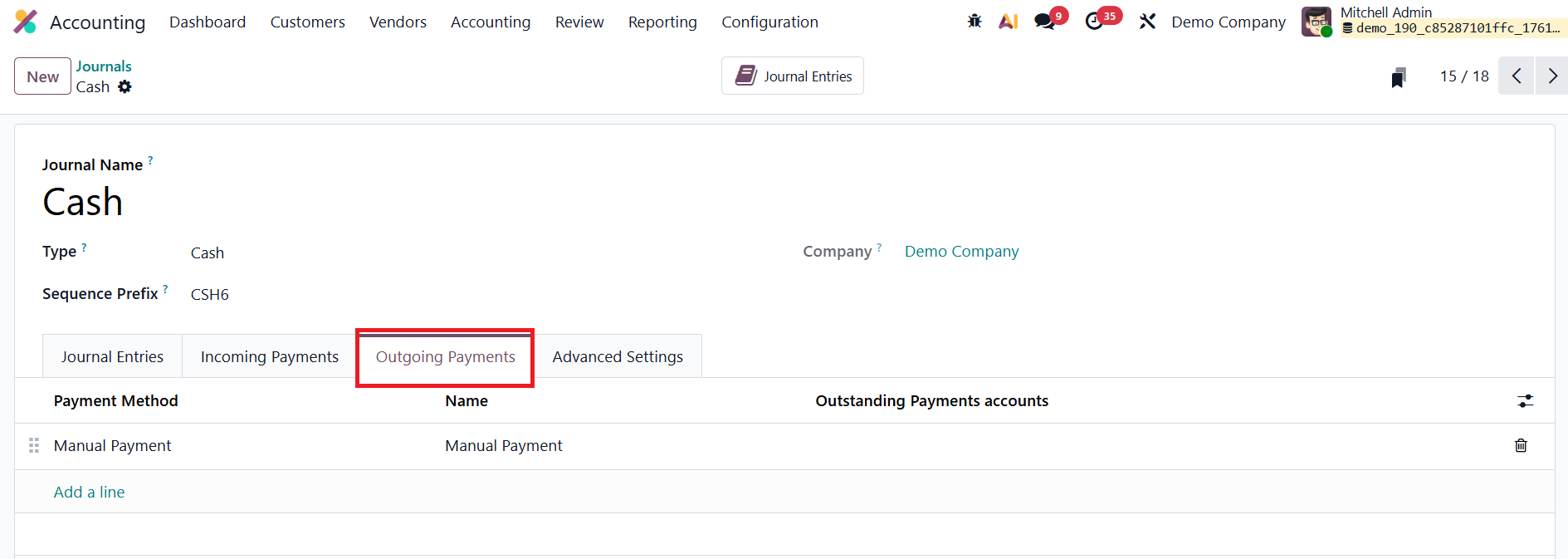1568x559 pixels.
Task: Click the wrench and screwdriver tools icon
Action: [1147, 22]
